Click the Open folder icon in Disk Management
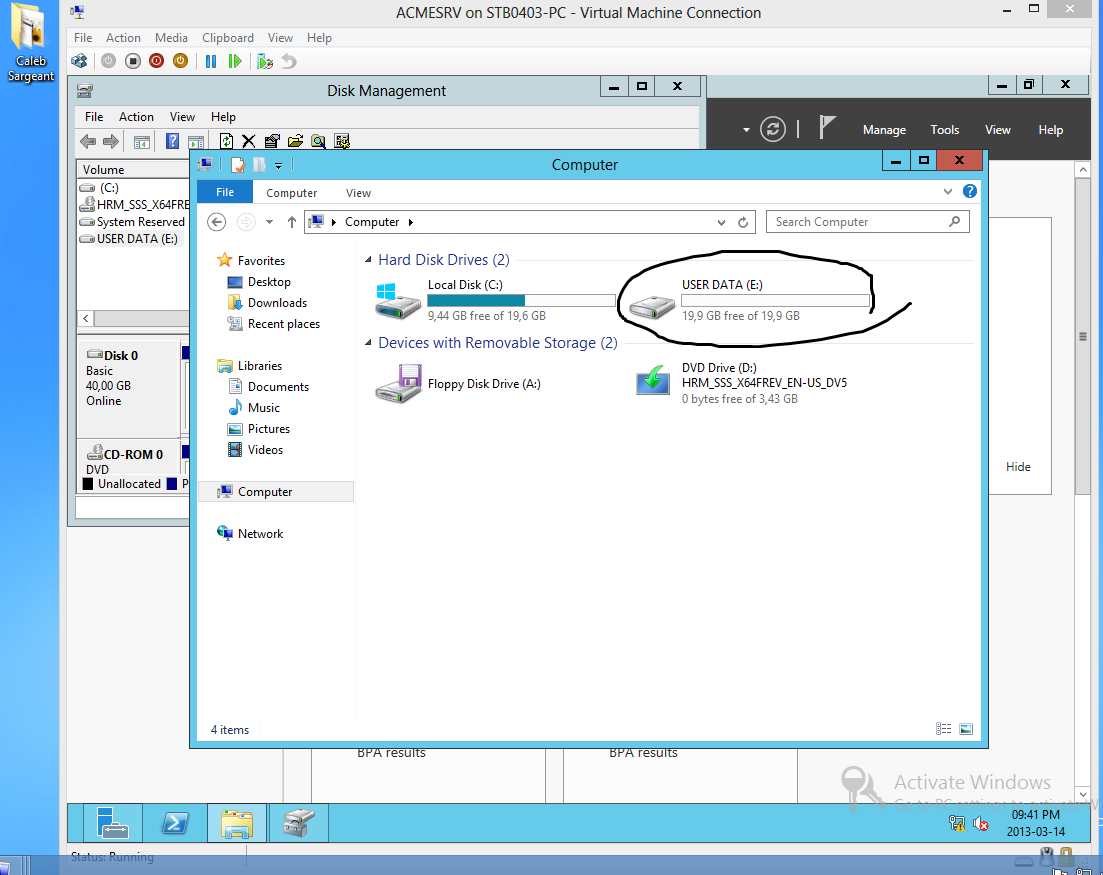The height and width of the screenshot is (875, 1103). pyautogui.click(x=295, y=141)
